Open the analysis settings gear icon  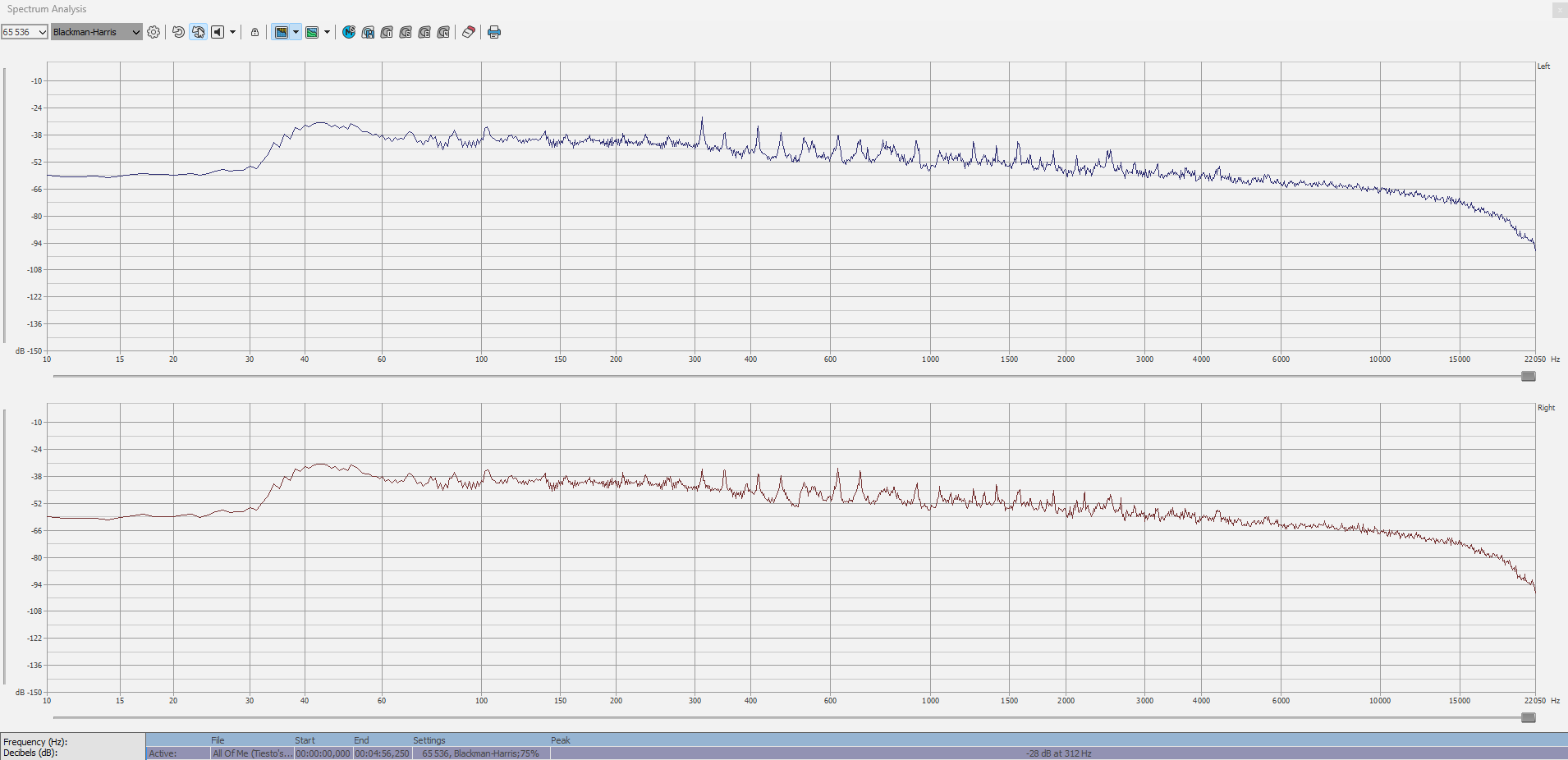[154, 32]
